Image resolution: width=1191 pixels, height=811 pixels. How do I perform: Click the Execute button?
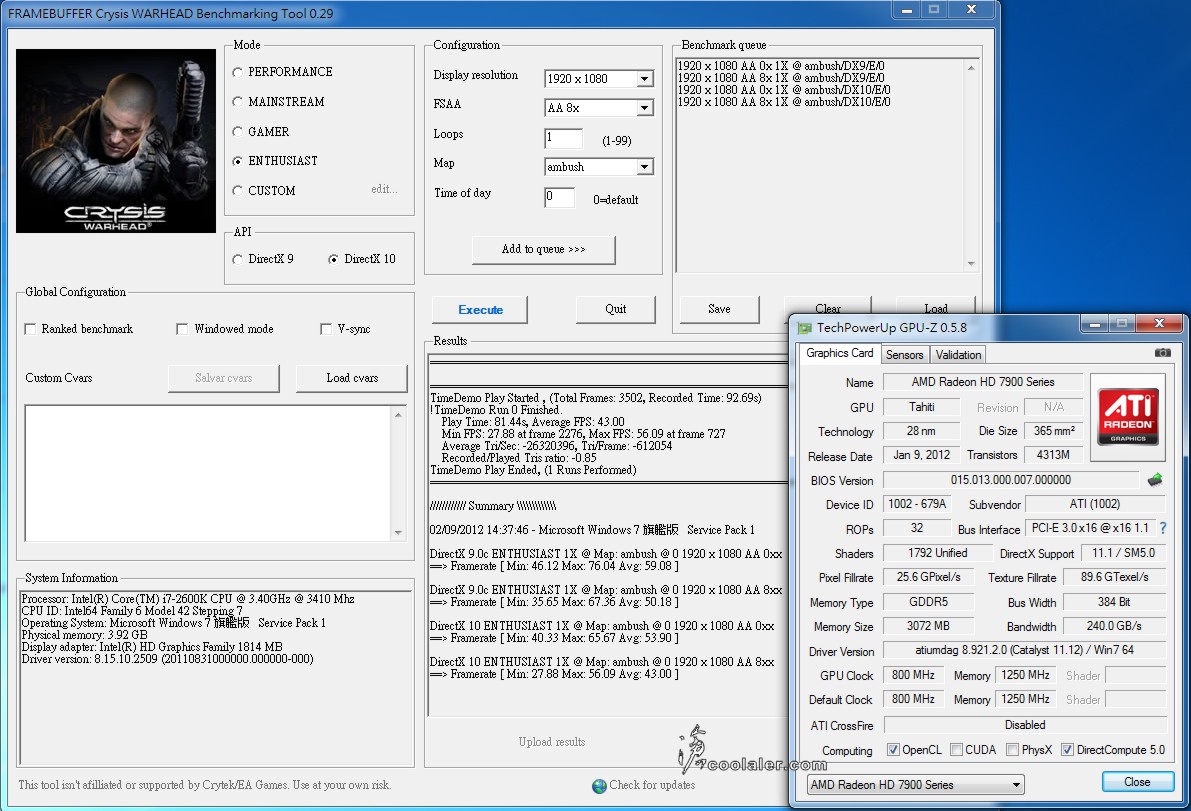480,310
